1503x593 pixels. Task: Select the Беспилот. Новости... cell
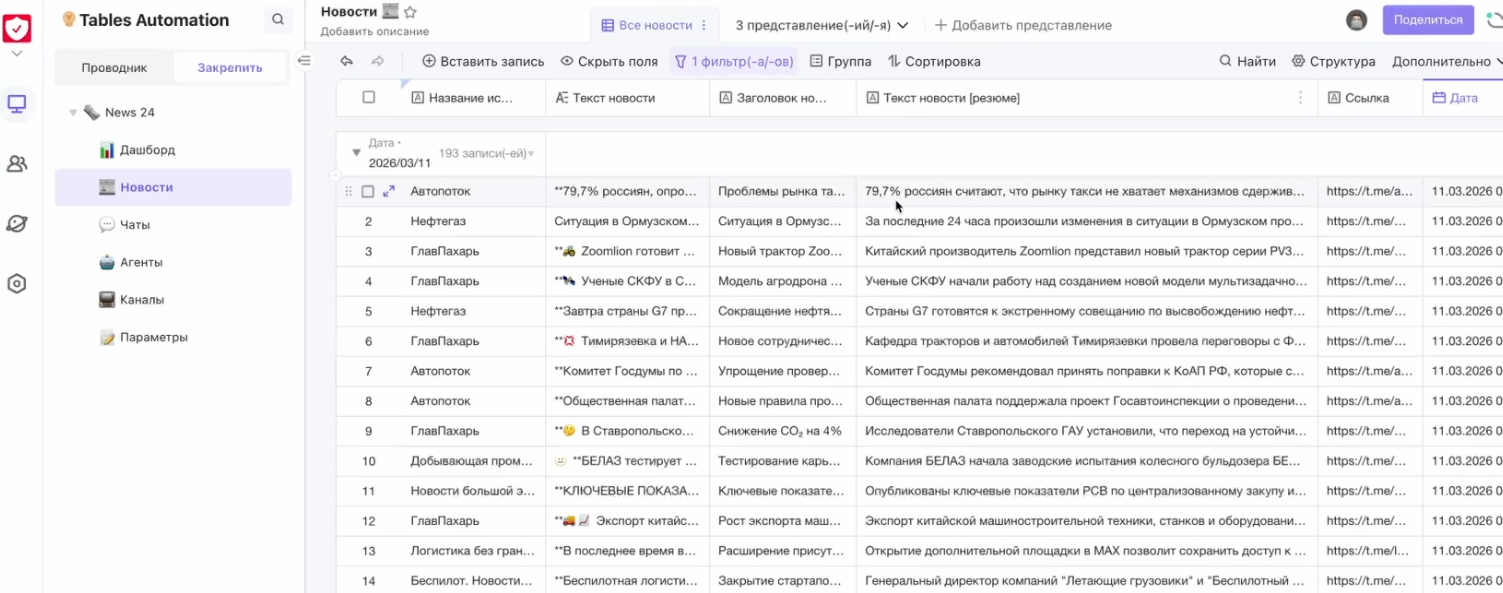point(473,581)
